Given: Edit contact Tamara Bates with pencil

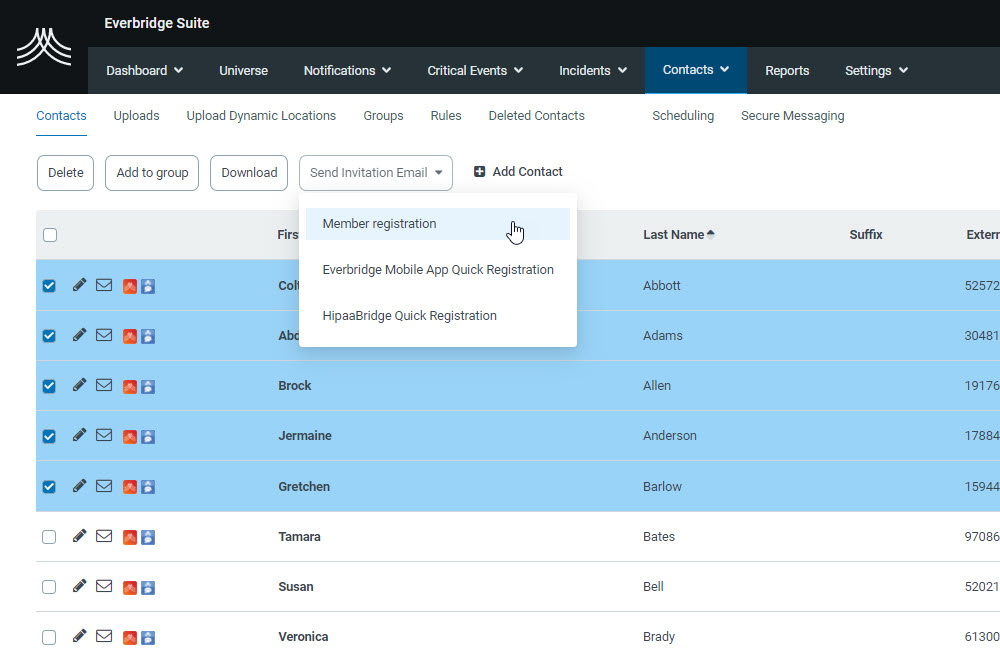Looking at the screenshot, I should tap(79, 536).
